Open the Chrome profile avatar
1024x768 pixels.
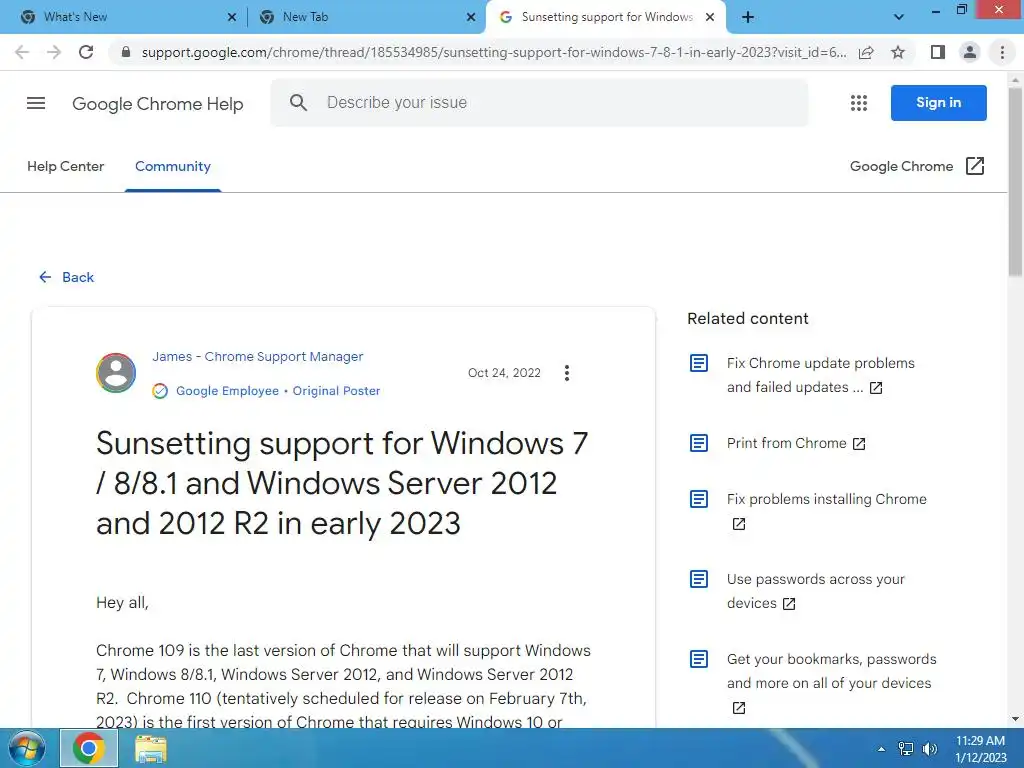[970, 52]
